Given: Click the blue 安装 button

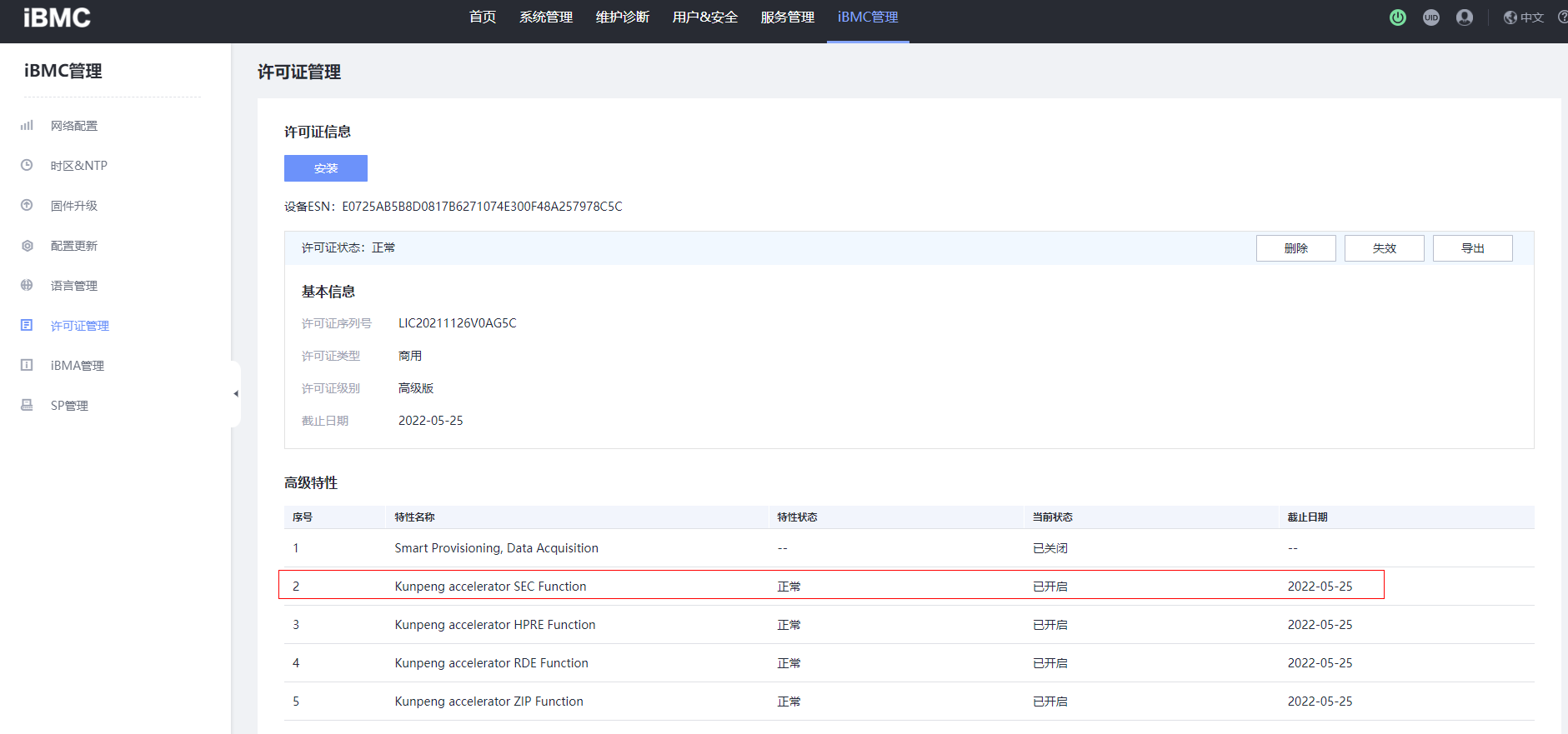Looking at the screenshot, I should coord(326,168).
